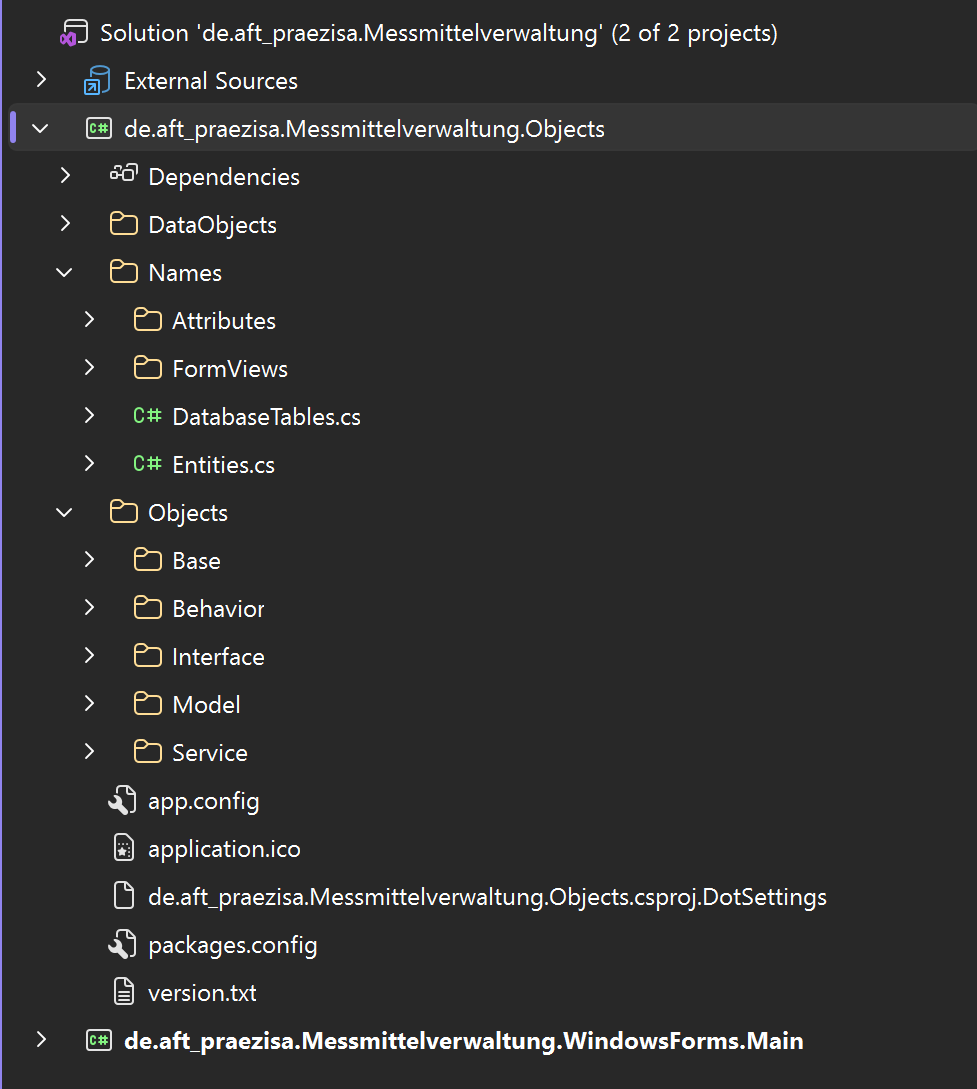Click the DataObjects folder icon
This screenshot has height=1089, width=977.
tap(124, 224)
